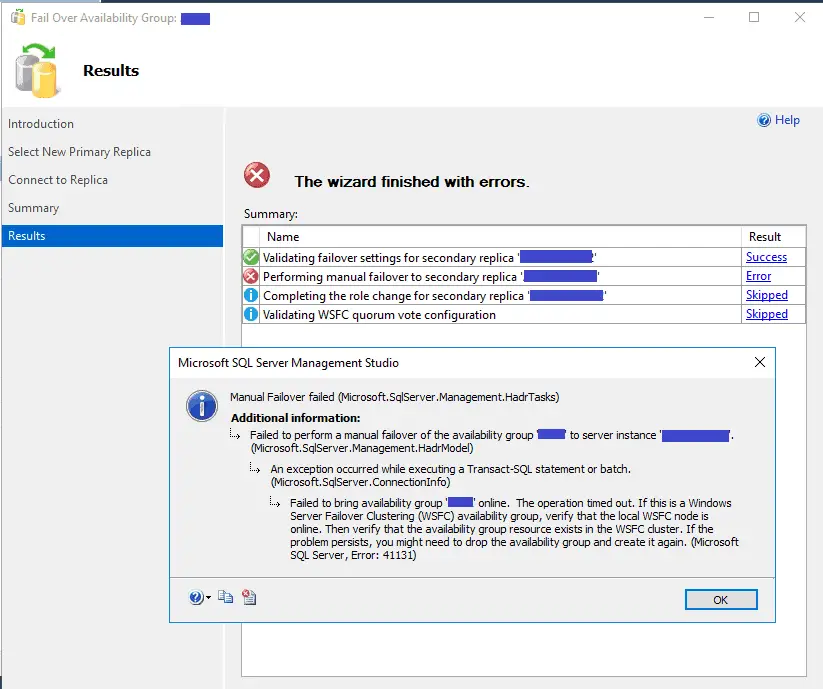Select 'Completing the role change' row text
The width and height of the screenshot is (823, 689).
[435, 295]
